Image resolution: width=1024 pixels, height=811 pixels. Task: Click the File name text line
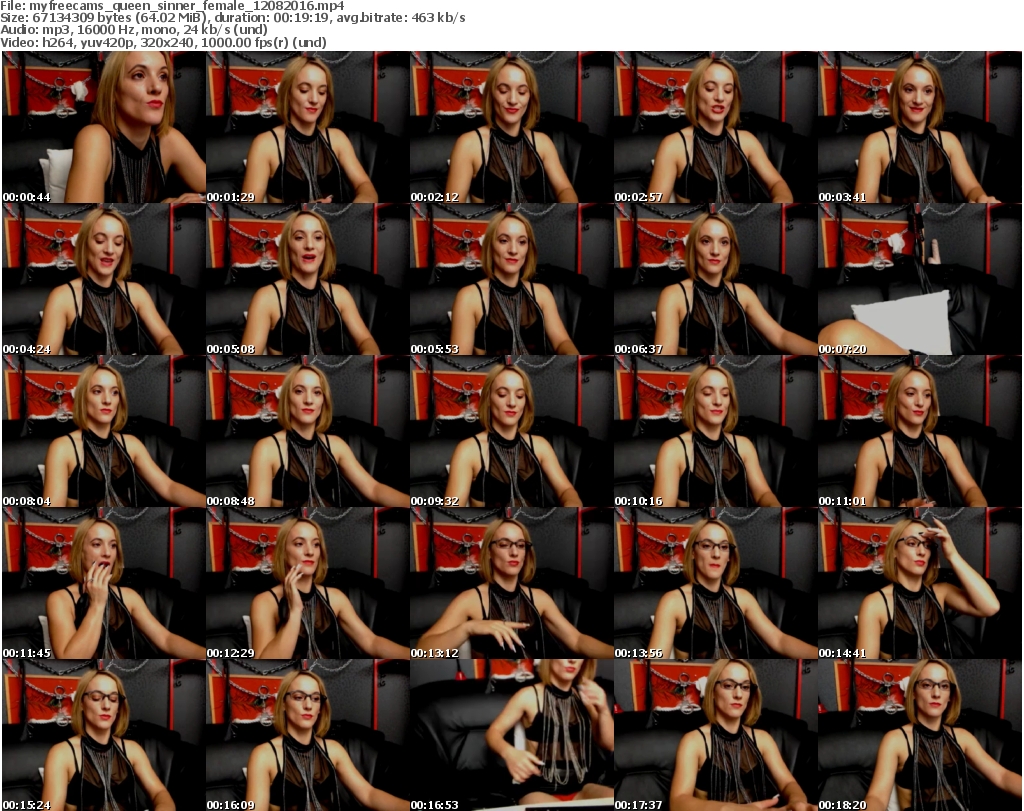coord(172,6)
